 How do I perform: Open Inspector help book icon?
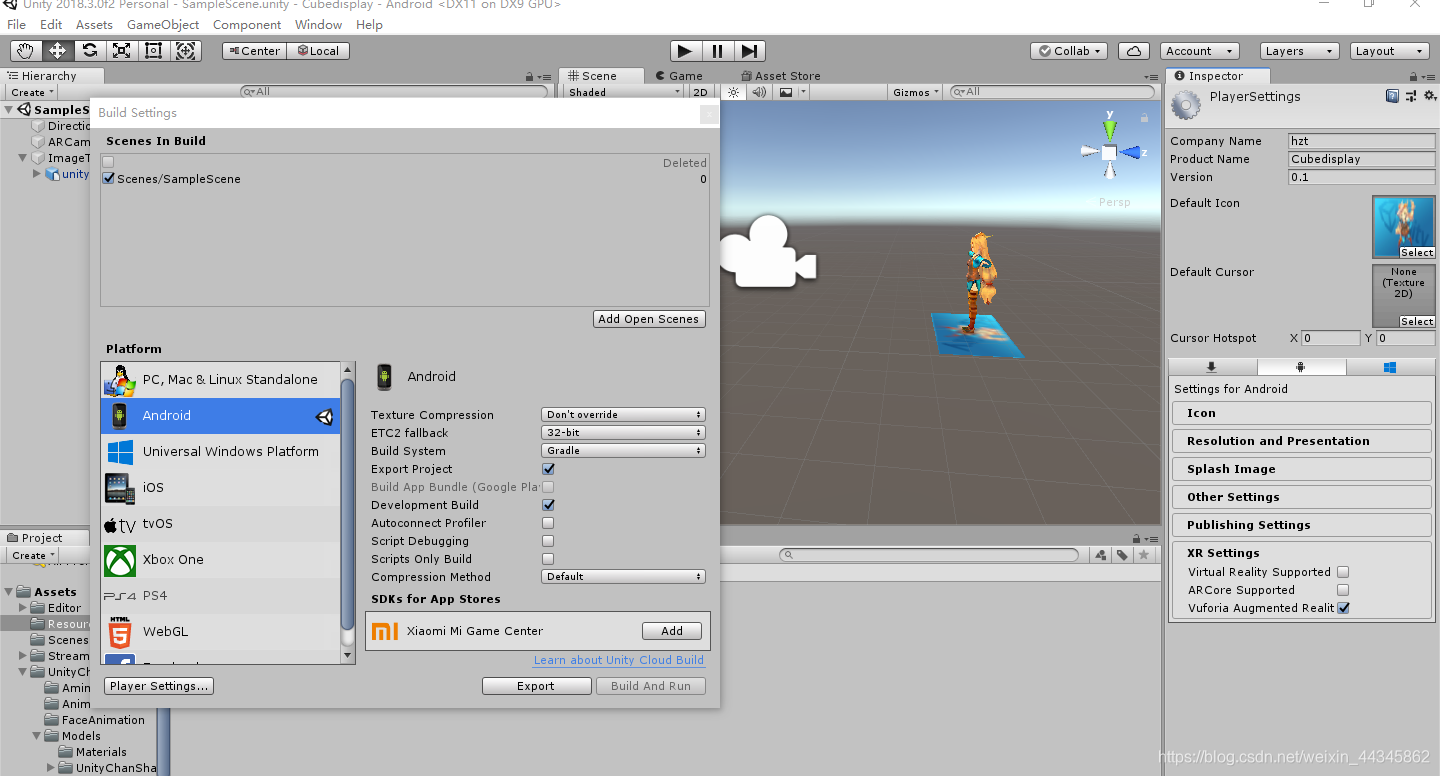pos(1392,96)
